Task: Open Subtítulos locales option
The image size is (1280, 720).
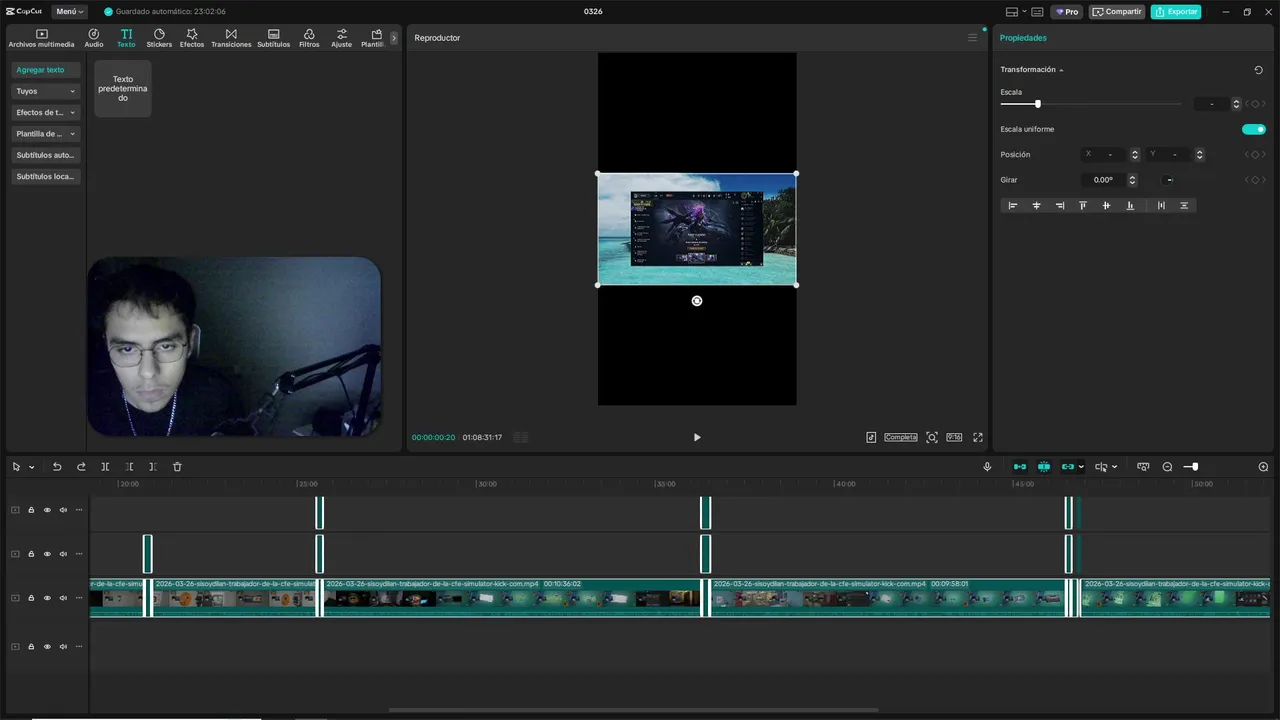Action: coord(46,176)
